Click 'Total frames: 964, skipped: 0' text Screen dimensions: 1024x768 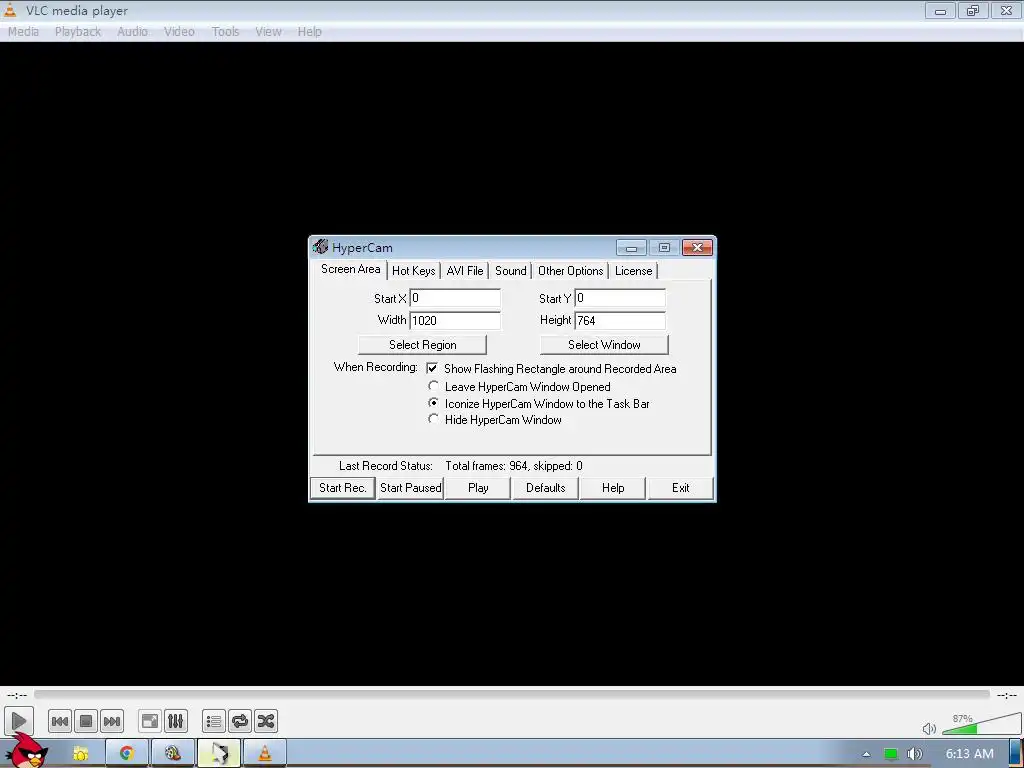[514, 466]
